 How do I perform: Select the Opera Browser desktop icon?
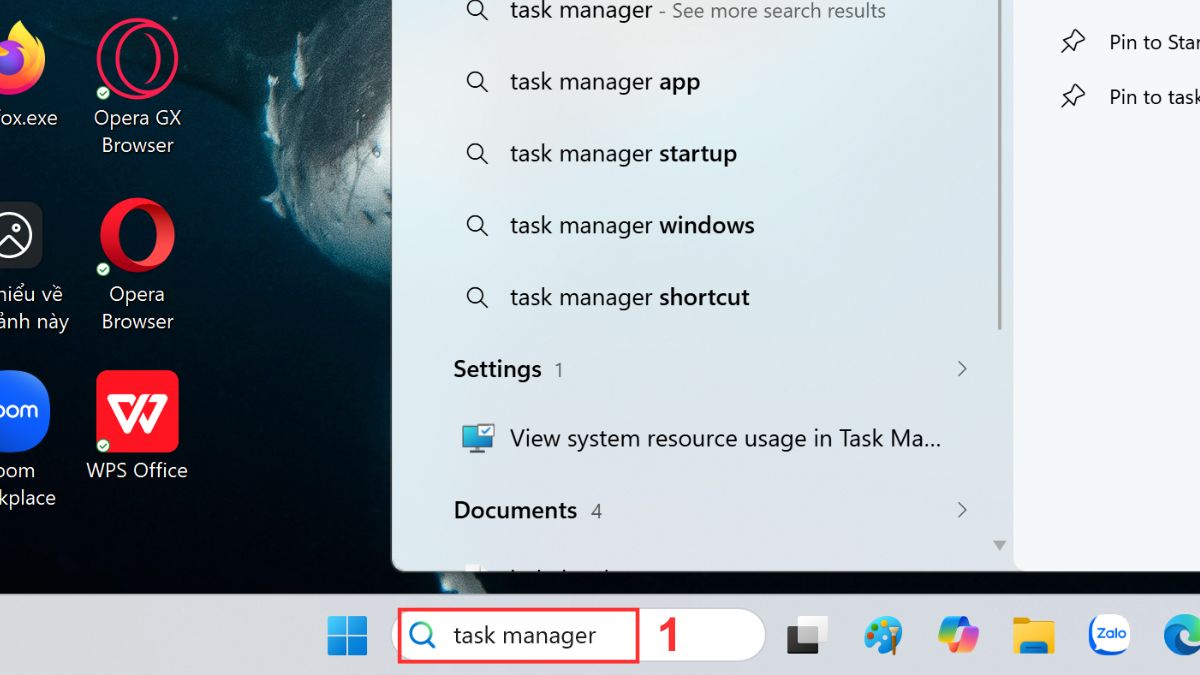coord(137,265)
